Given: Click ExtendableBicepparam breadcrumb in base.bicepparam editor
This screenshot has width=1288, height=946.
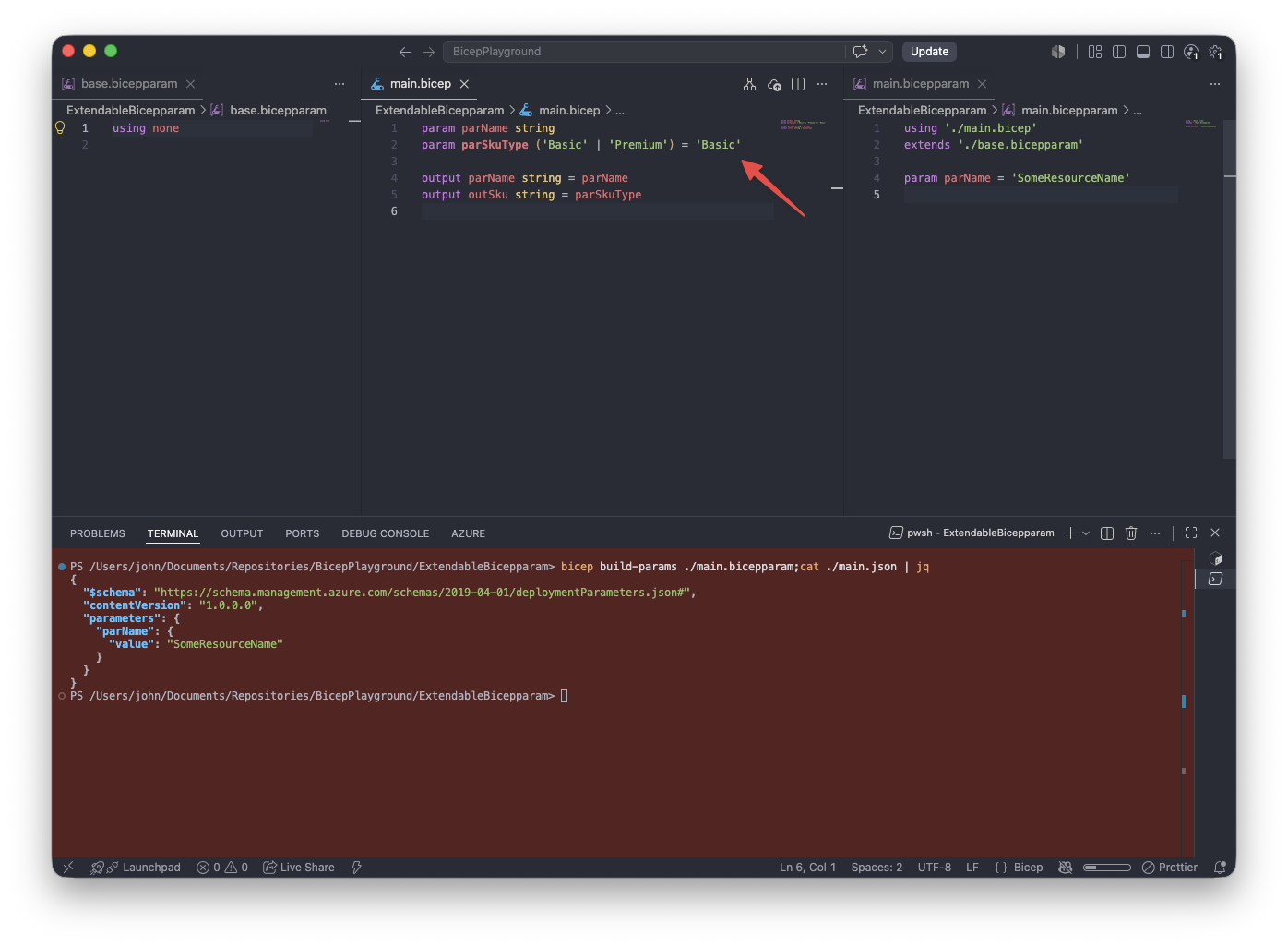Looking at the screenshot, I should (131, 110).
